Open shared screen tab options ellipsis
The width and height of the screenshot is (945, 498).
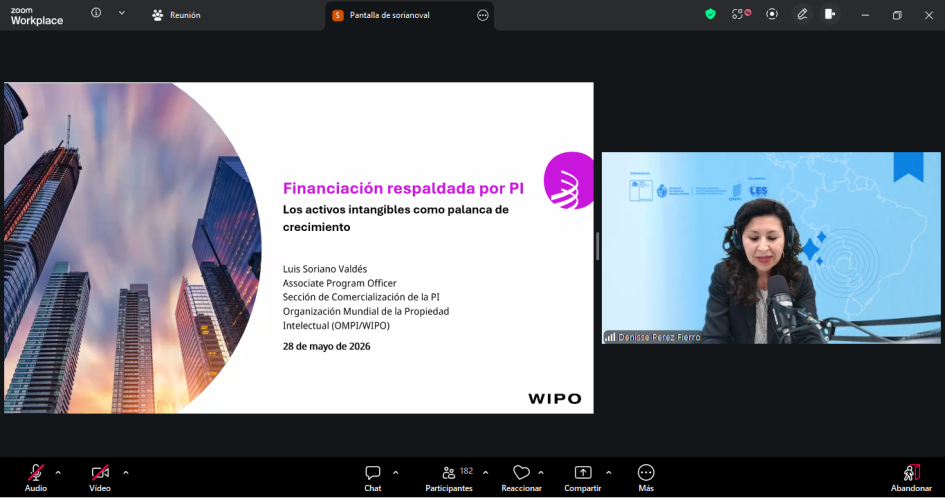[x=483, y=15]
